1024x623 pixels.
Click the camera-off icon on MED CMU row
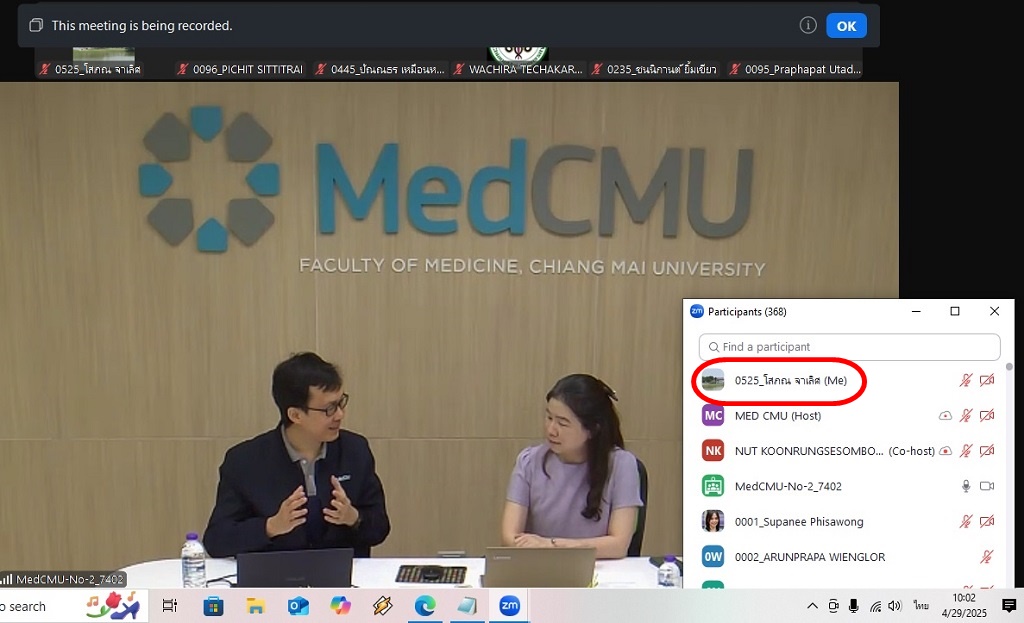pos(987,415)
